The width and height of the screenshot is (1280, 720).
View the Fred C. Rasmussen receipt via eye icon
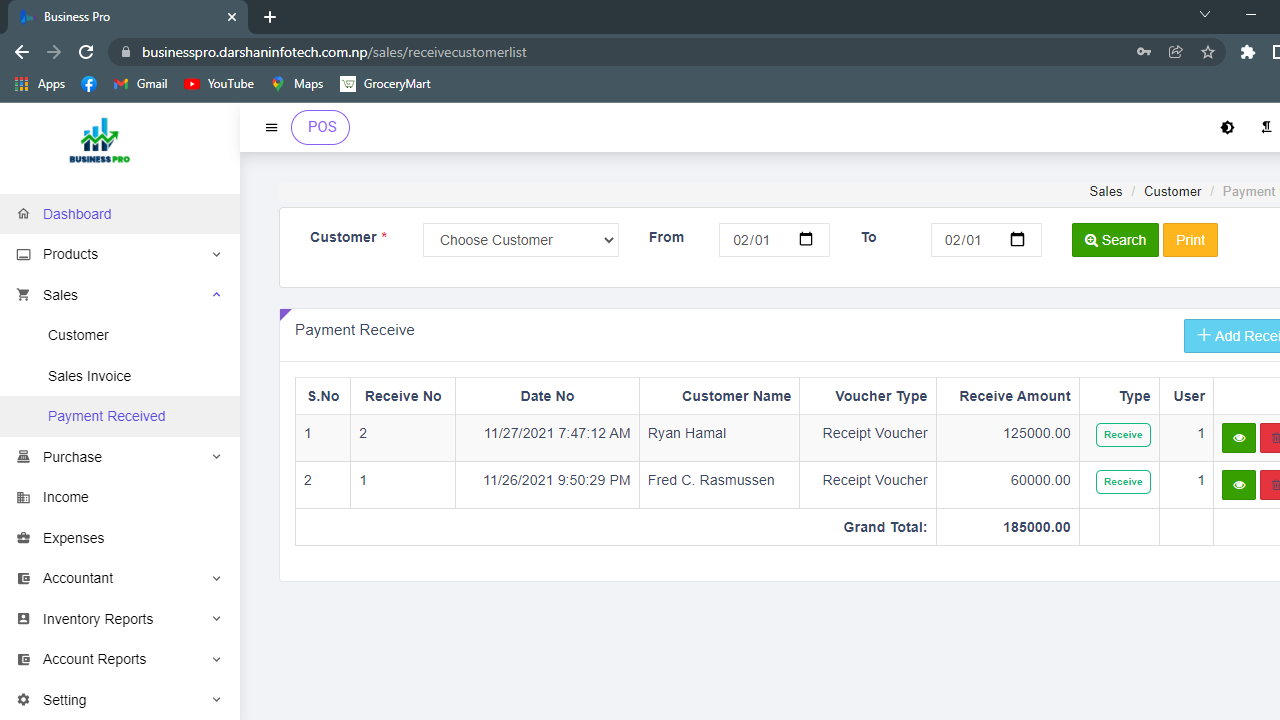tap(1238, 485)
